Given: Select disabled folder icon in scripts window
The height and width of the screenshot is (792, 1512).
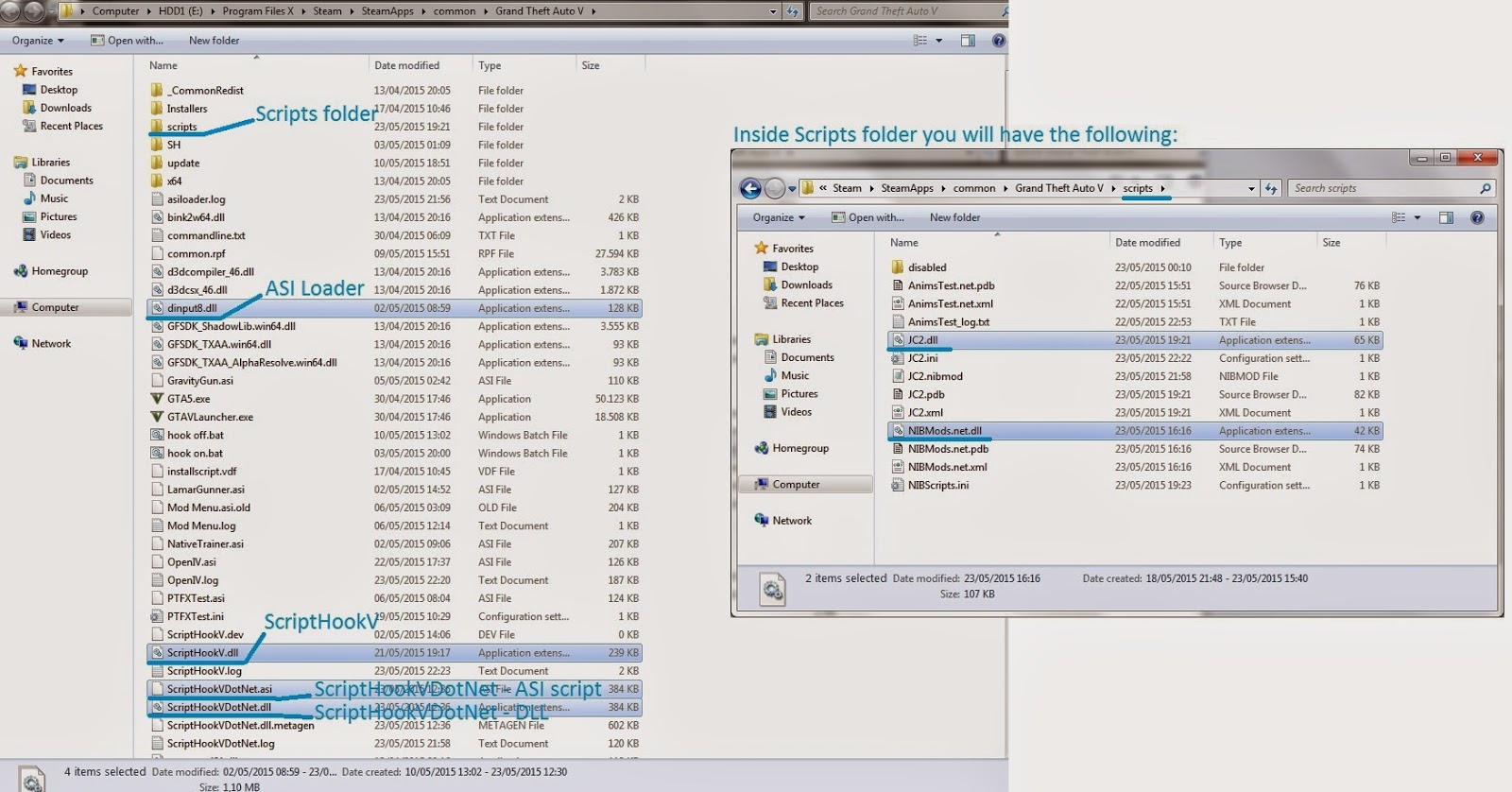Looking at the screenshot, I should tap(898, 267).
